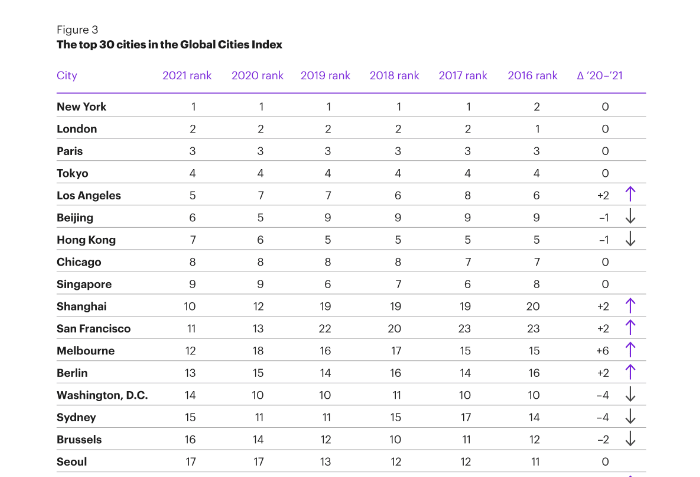The image size is (700, 477).
Task: Click the City column header
Action: [x=67, y=75]
